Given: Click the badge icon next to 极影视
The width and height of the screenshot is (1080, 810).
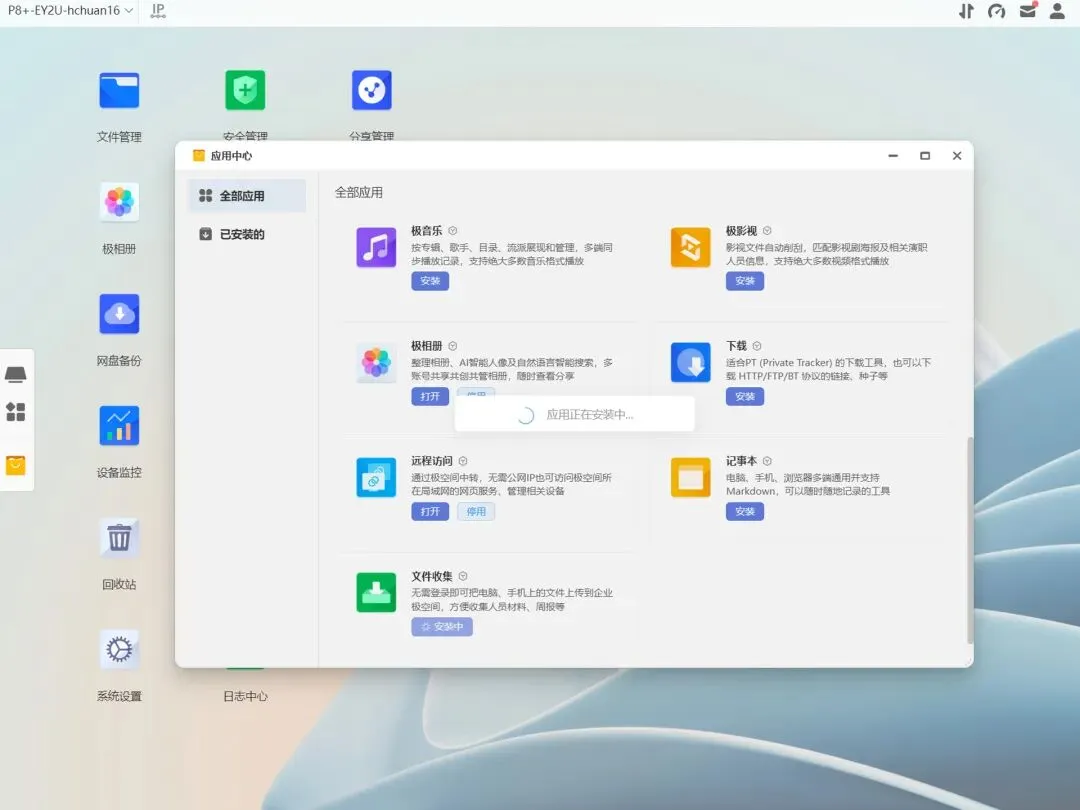Looking at the screenshot, I should click(767, 231).
